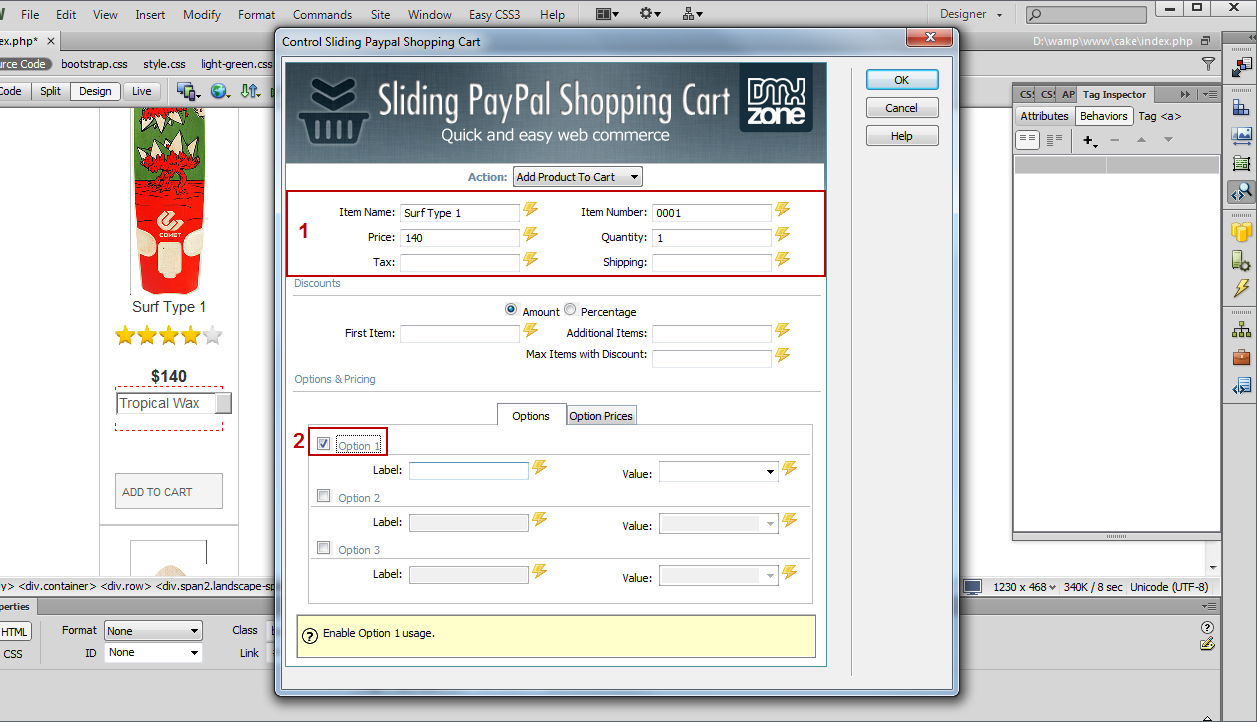Screen dimensions: 1257x722
Task: Toggle the Live view button
Action: (x=142, y=91)
